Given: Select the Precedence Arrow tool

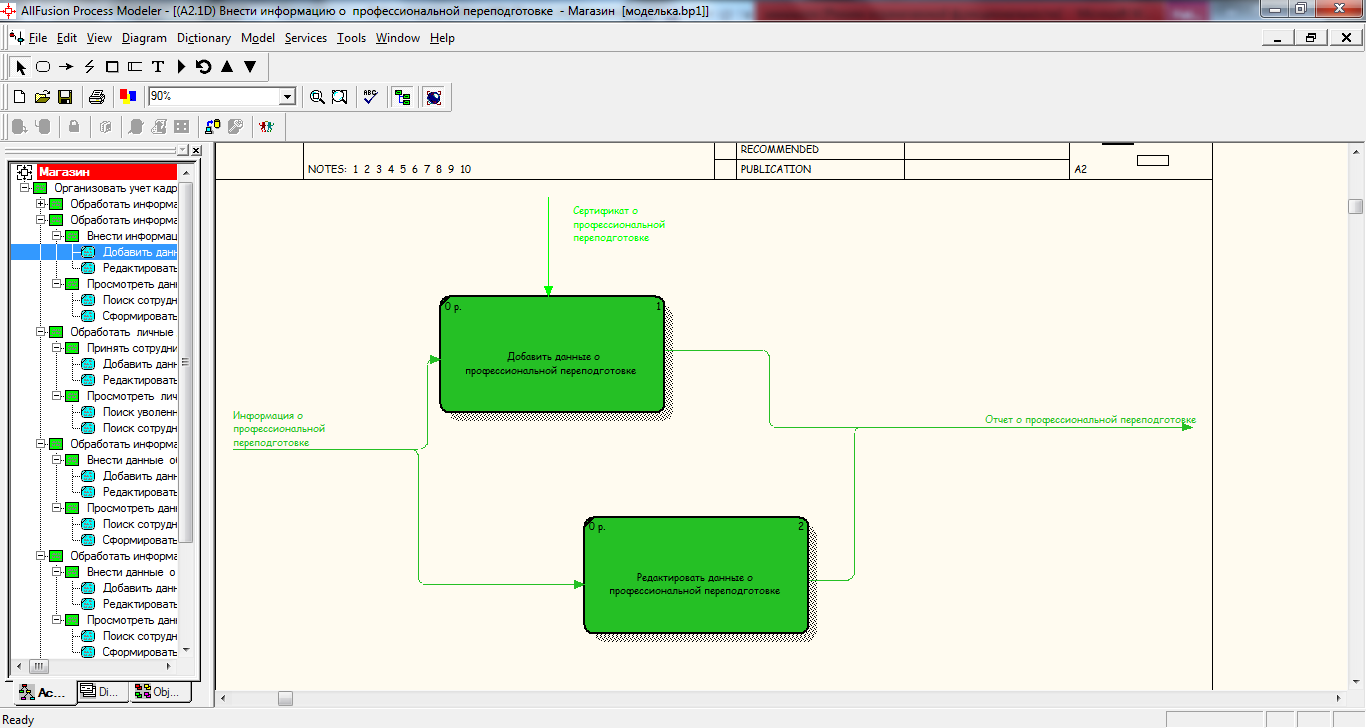Looking at the screenshot, I should [x=66, y=67].
